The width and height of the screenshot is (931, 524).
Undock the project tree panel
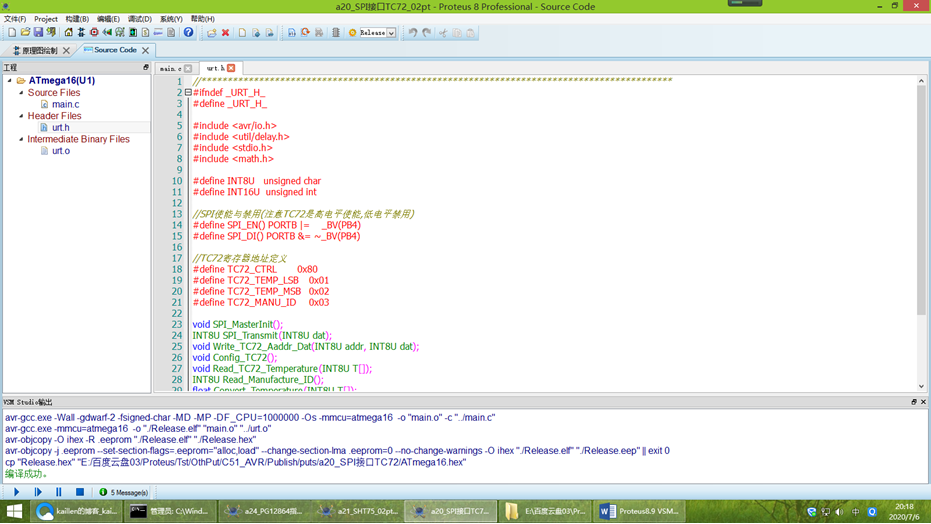click(145, 67)
